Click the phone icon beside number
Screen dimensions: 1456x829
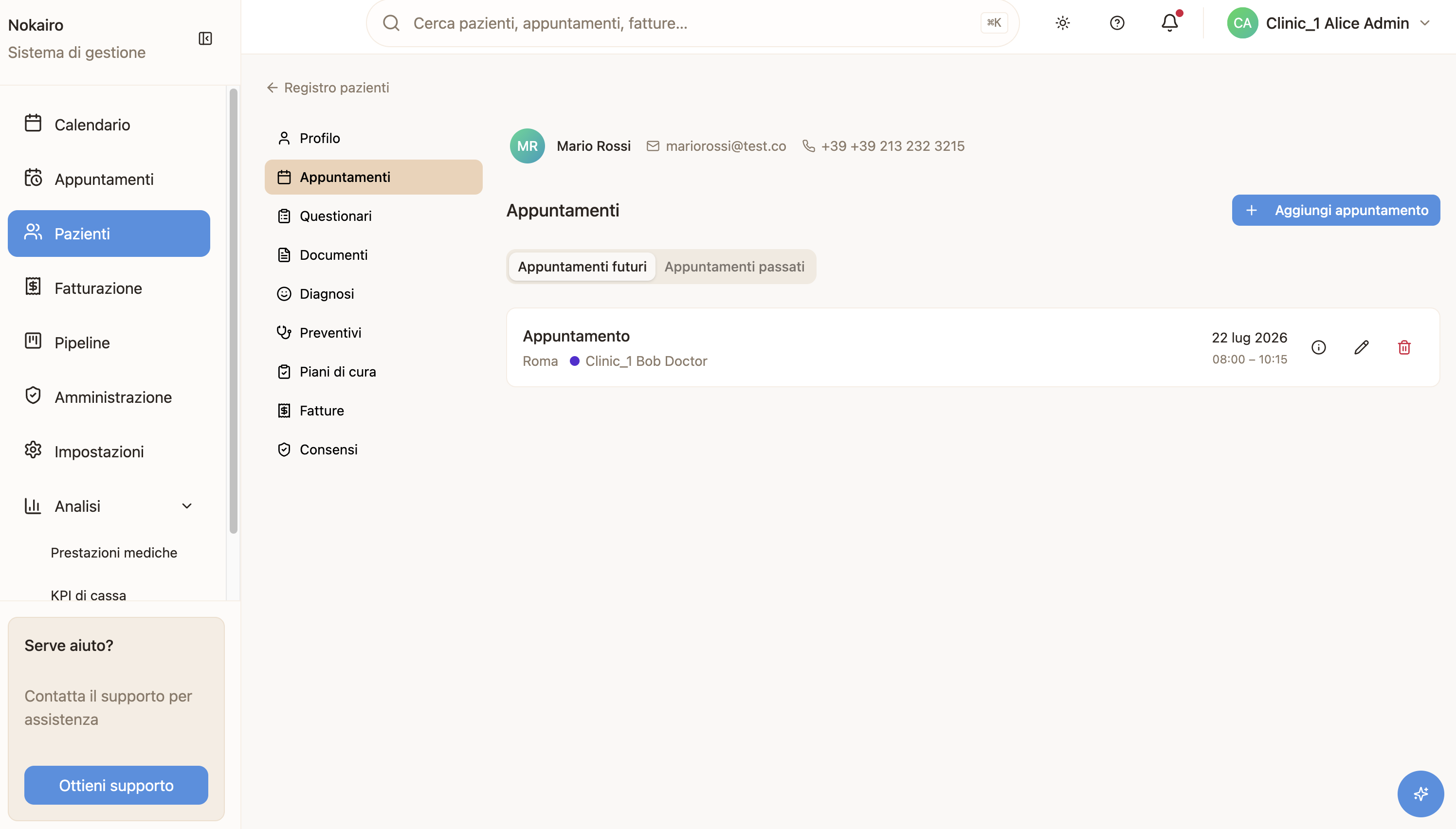pos(809,146)
